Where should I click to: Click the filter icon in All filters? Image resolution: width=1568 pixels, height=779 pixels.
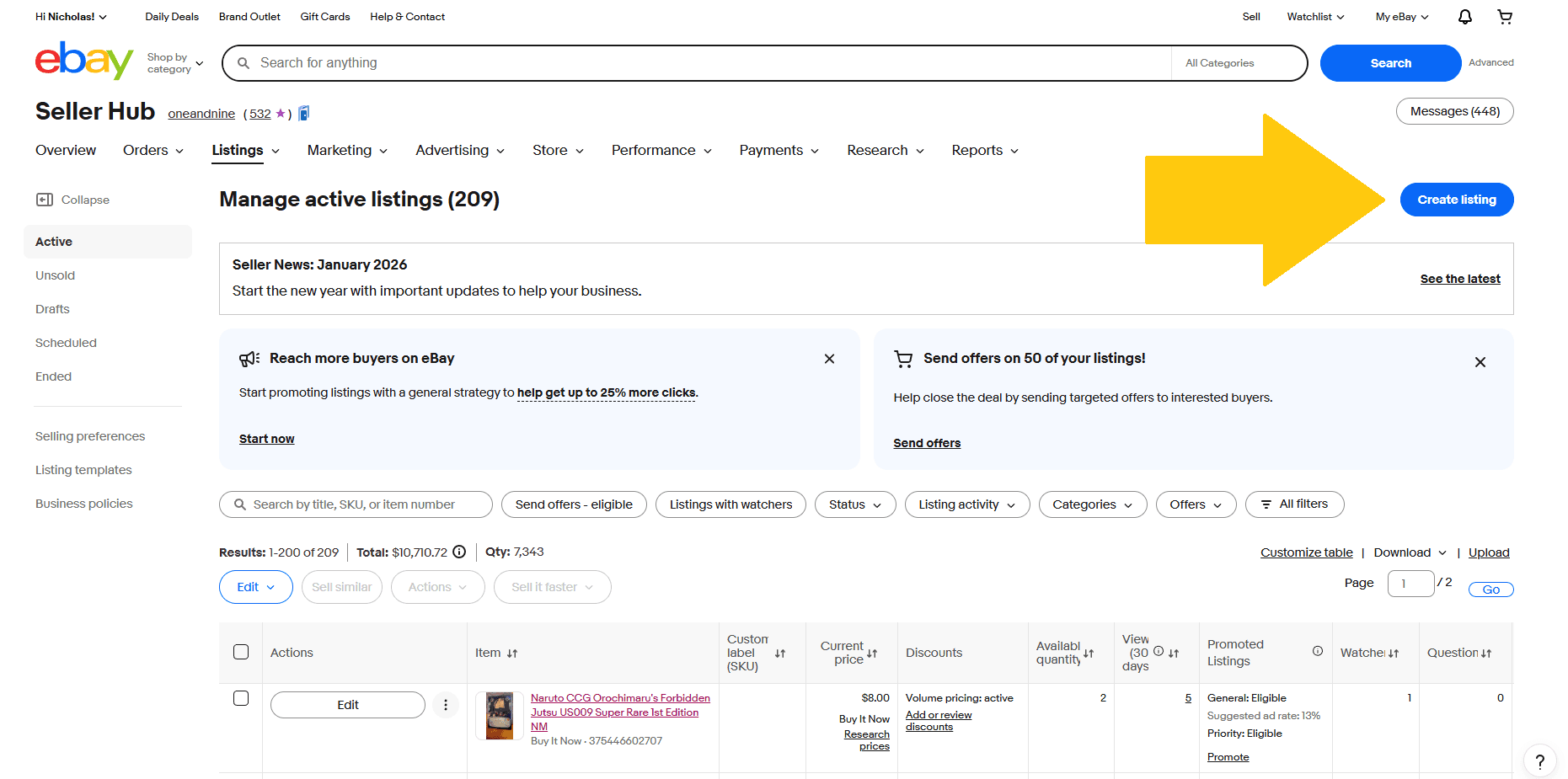(1266, 504)
